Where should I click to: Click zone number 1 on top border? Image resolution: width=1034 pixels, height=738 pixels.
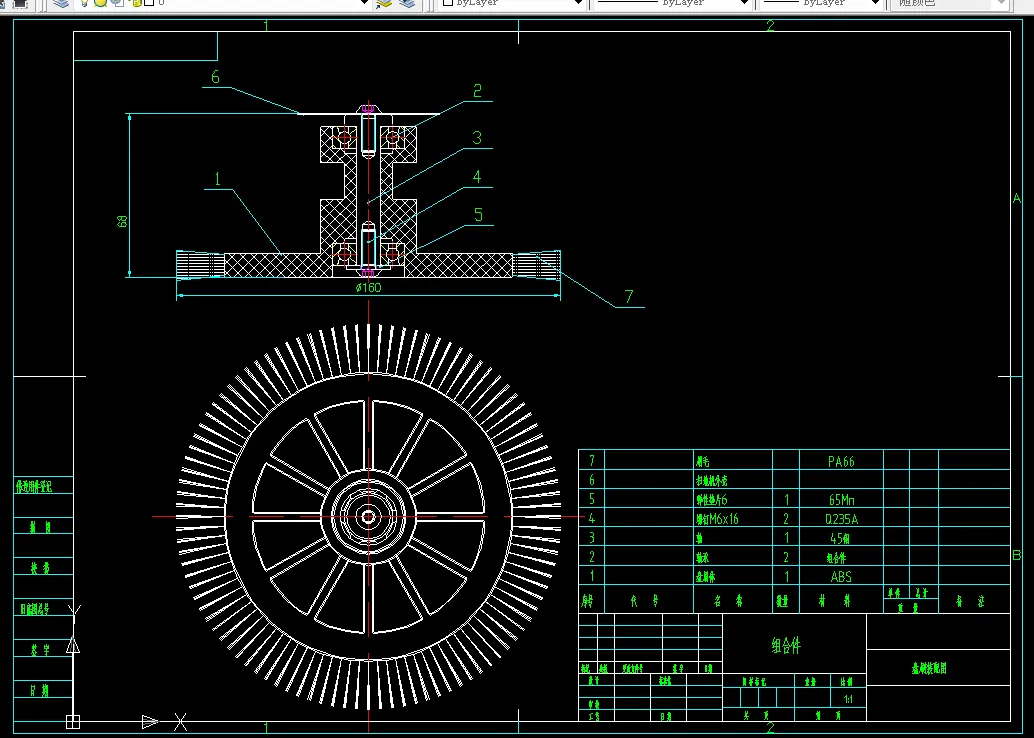coord(266,26)
